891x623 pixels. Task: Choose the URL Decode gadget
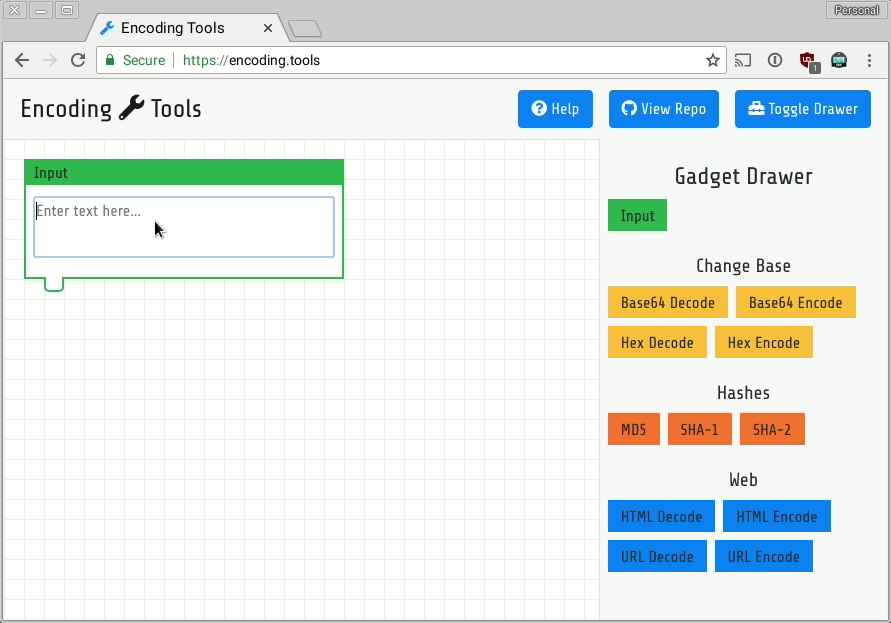657,556
